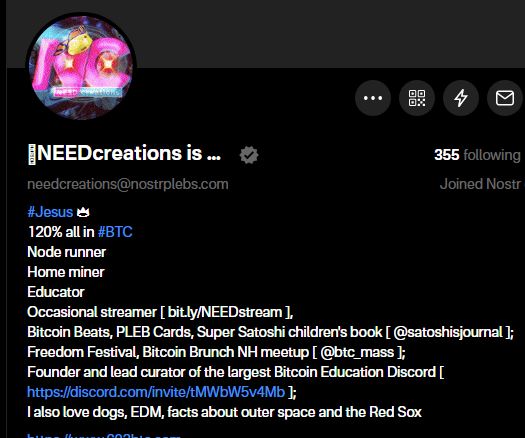This screenshot has width=525, height=438.
Task: Click the dark profile banner area
Action: click(x=328, y=33)
